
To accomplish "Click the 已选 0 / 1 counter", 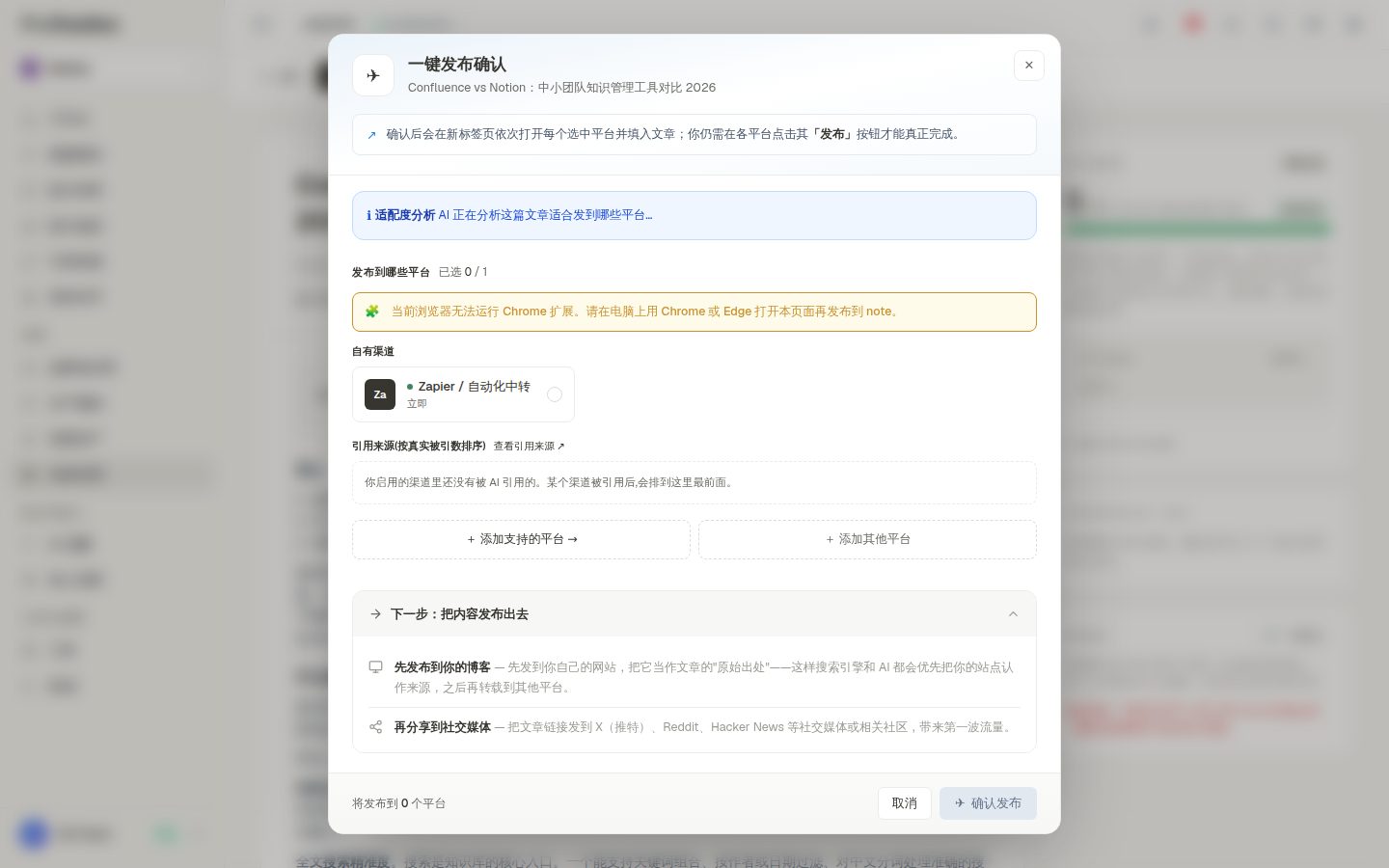I will (x=463, y=272).
